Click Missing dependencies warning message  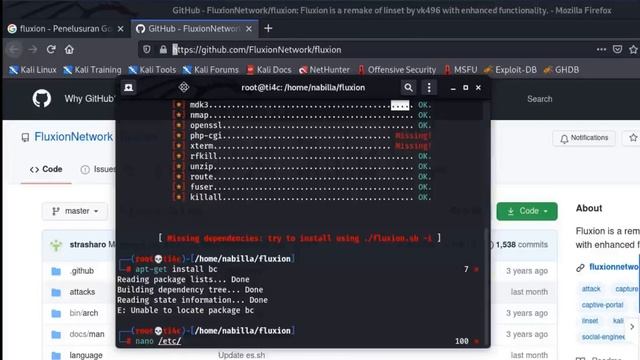tap(300, 238)
